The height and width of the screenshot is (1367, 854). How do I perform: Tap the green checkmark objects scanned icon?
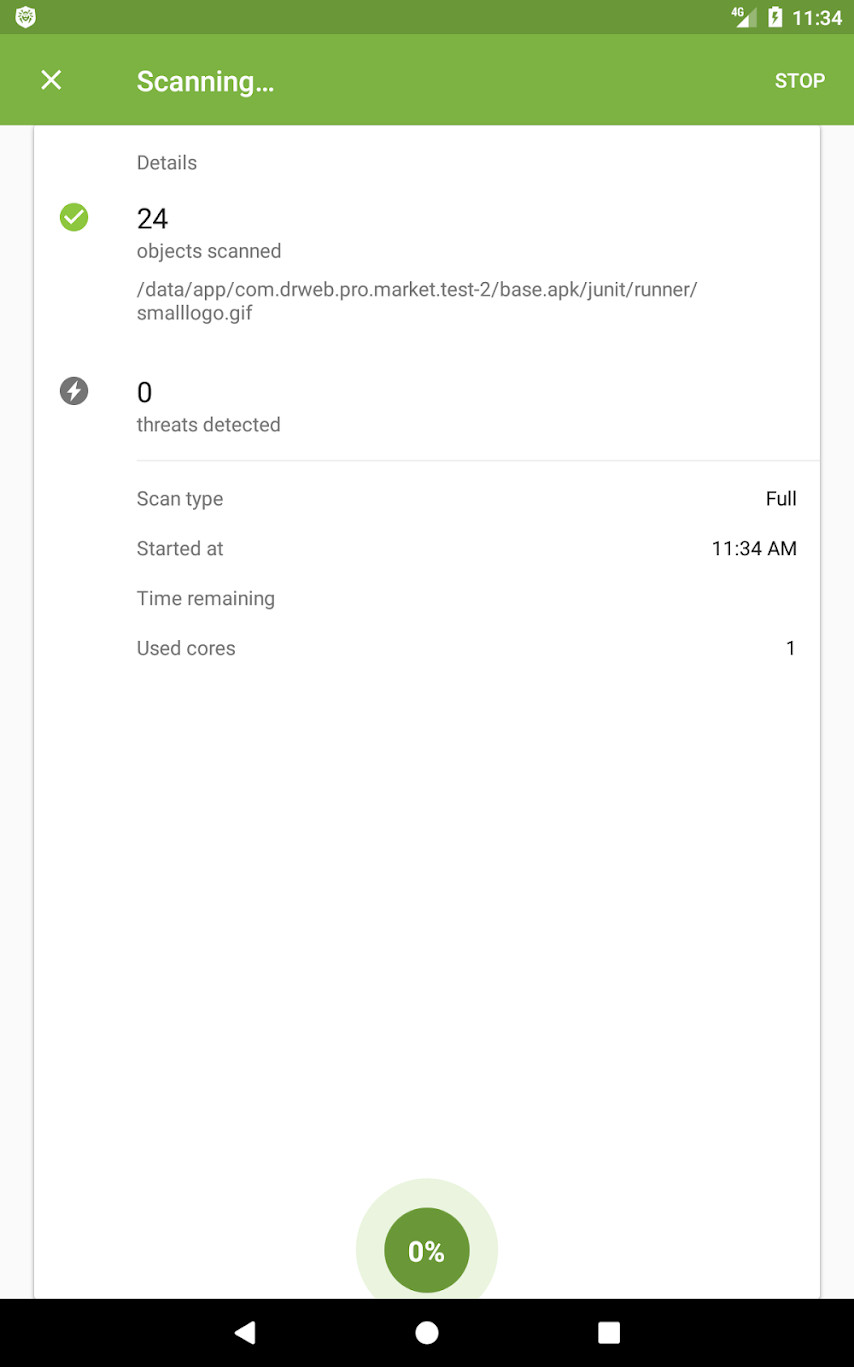[74, 217]
